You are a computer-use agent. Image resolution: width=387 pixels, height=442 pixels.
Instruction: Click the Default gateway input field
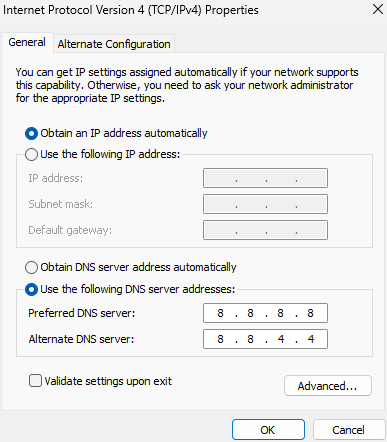[265, 230]
